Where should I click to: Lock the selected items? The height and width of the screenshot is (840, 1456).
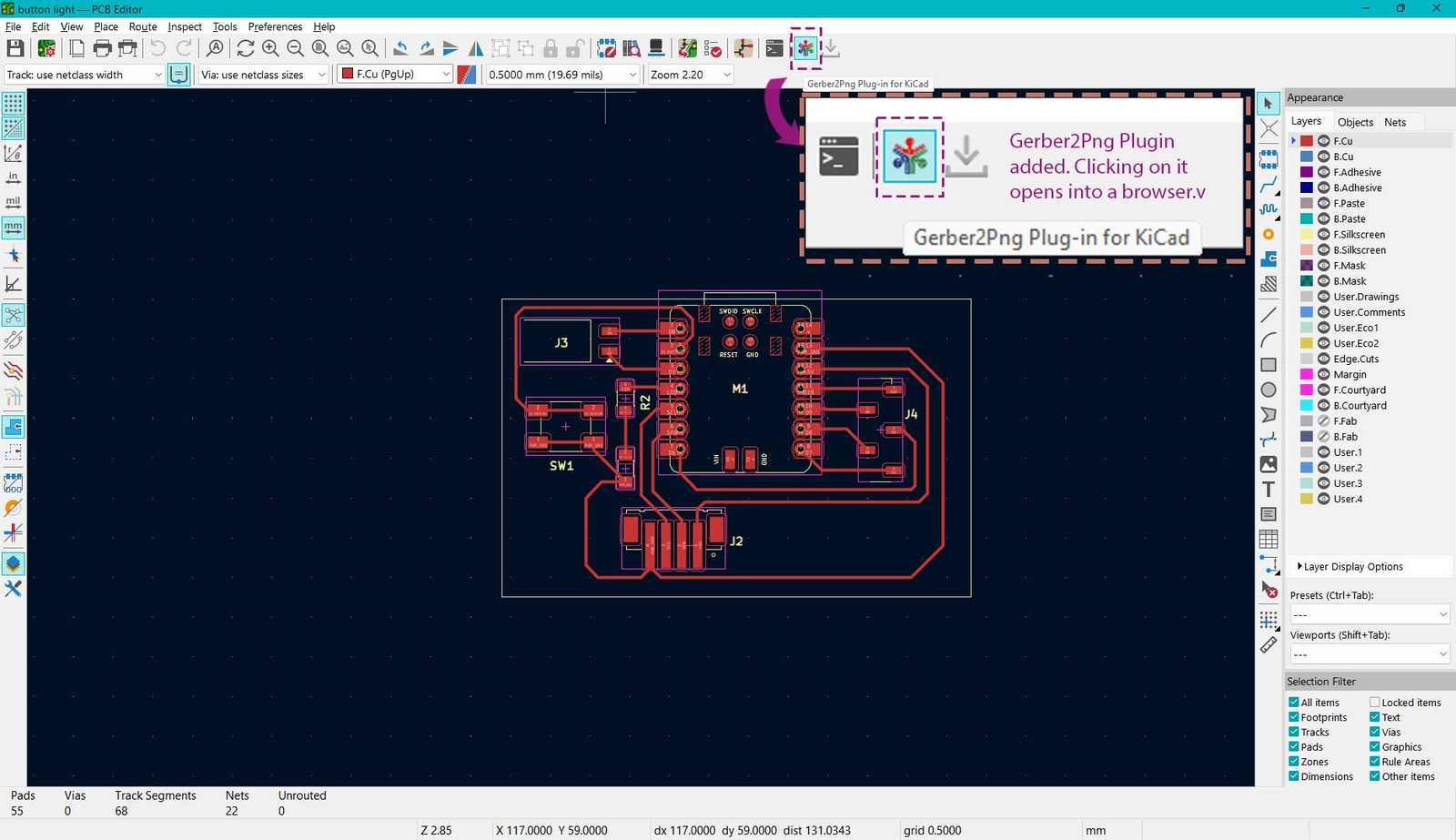click(x=551, y=48)
